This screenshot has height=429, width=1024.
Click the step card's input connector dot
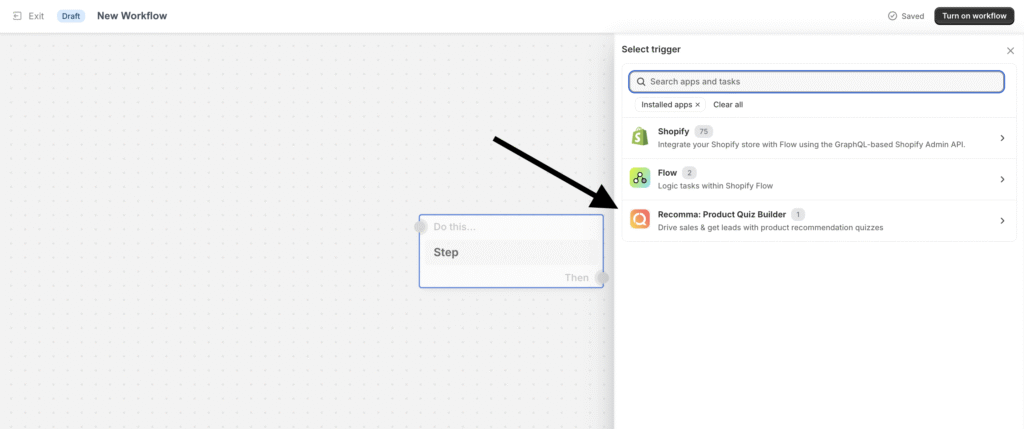(x=421, y=227)
